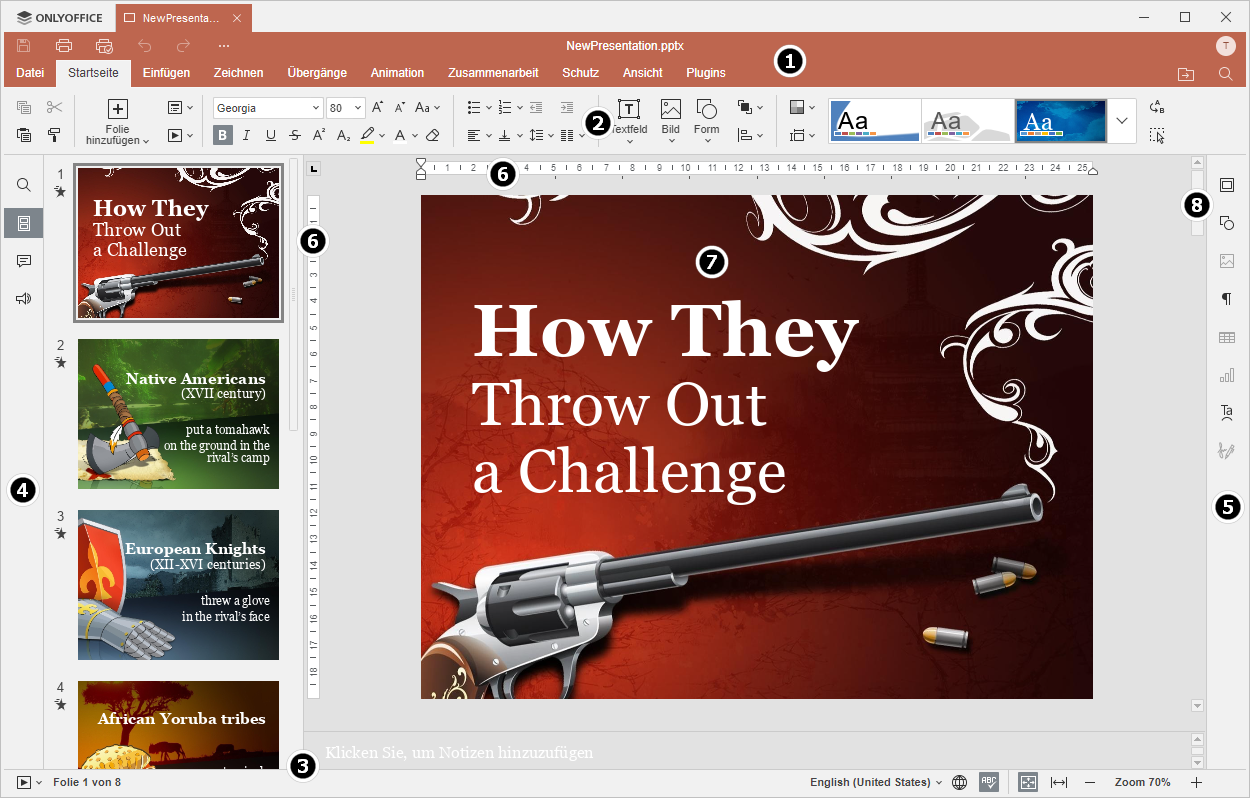Open the search panel in left sidebar
Image resolution: width=1250 pixels, height=798 pixels.
pos(24,185)
